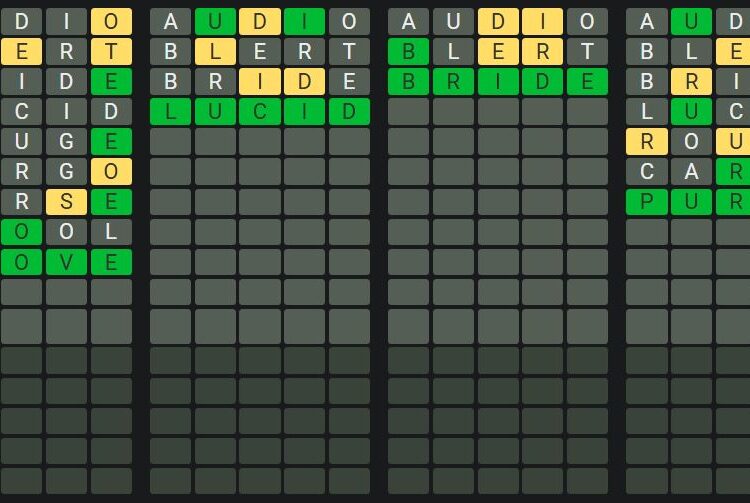Viewport: 750px width, 503px height.
Task: Click yellow R tile in third board's BLERT row
Action: (542, 51)
